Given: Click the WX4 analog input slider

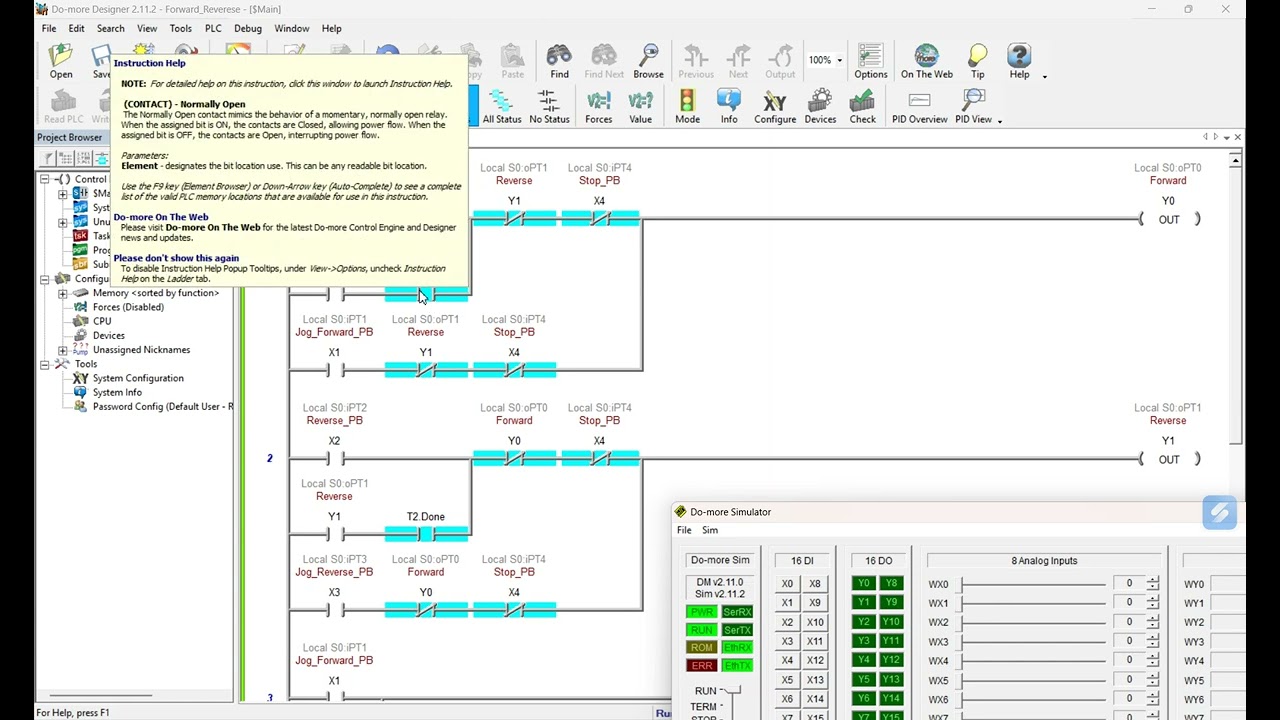Looking at the screenshot, I should 1033,660.
